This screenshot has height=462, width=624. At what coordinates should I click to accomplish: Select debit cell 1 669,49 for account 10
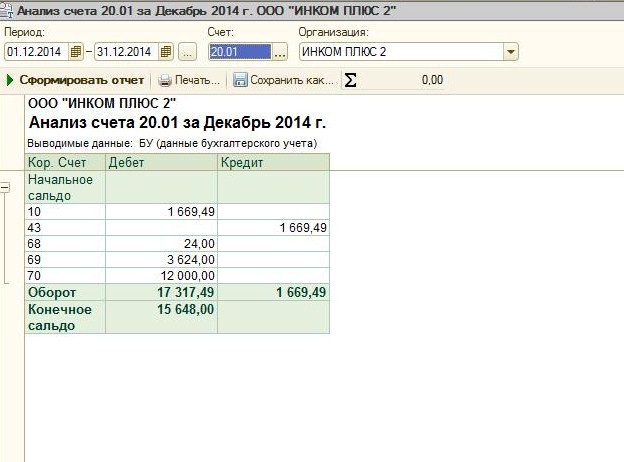coord(162,212)
